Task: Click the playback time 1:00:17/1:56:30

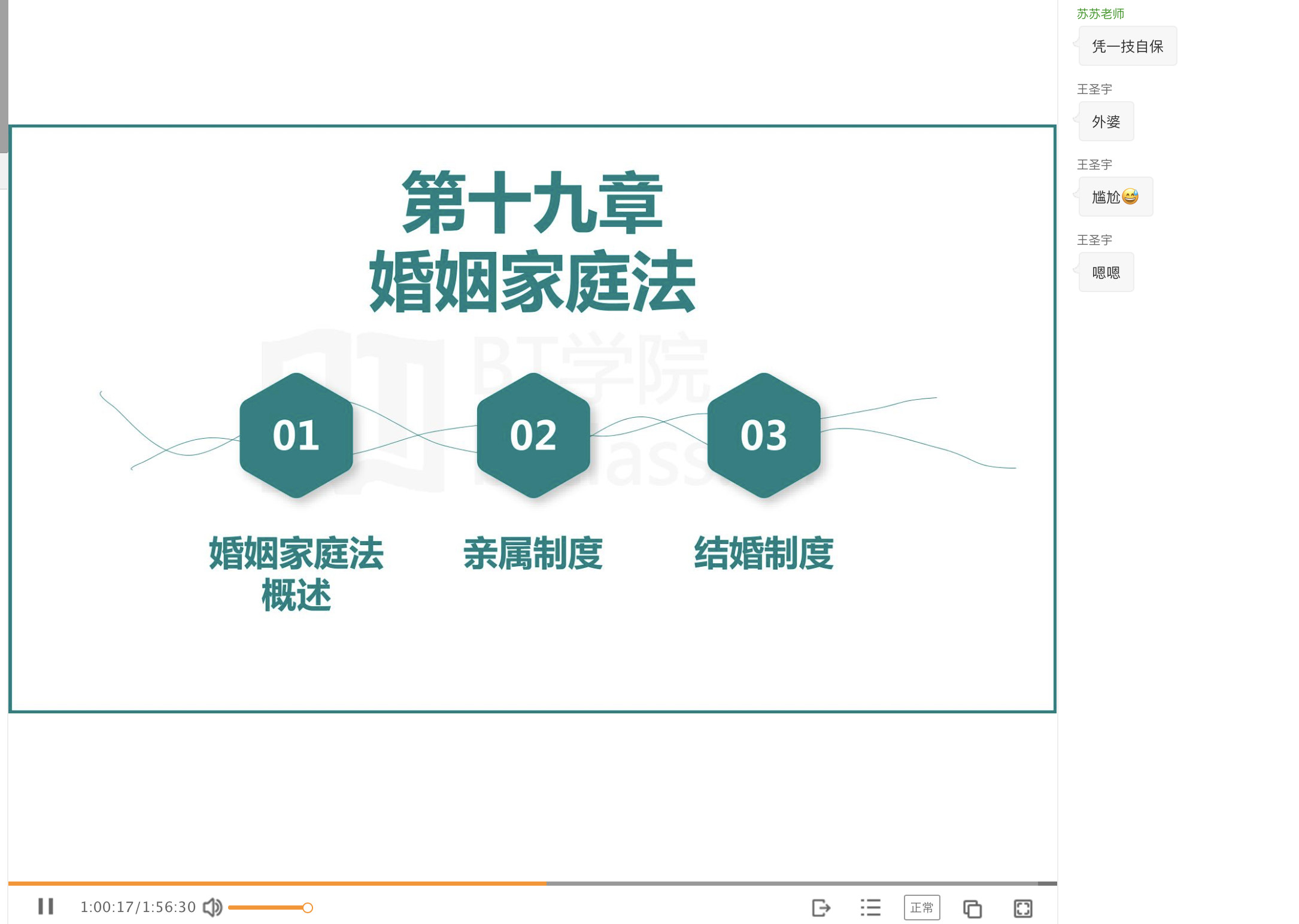Action: point(138,907)
